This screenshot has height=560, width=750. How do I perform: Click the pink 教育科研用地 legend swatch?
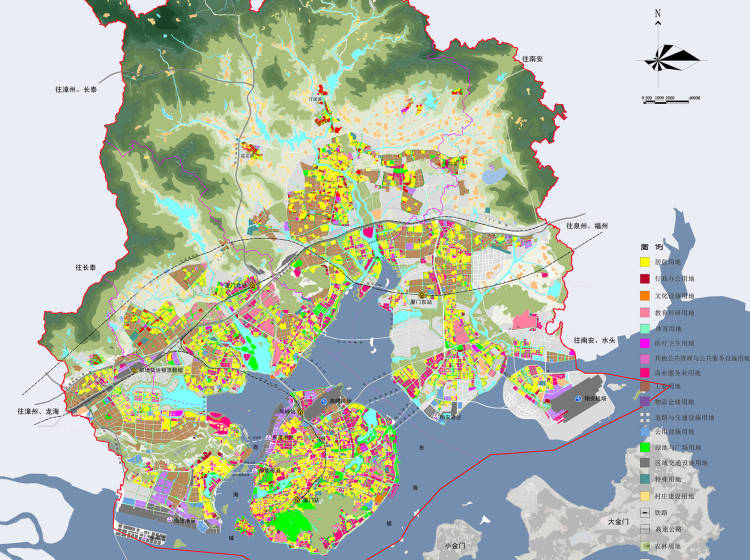click(x=645, y=312)
